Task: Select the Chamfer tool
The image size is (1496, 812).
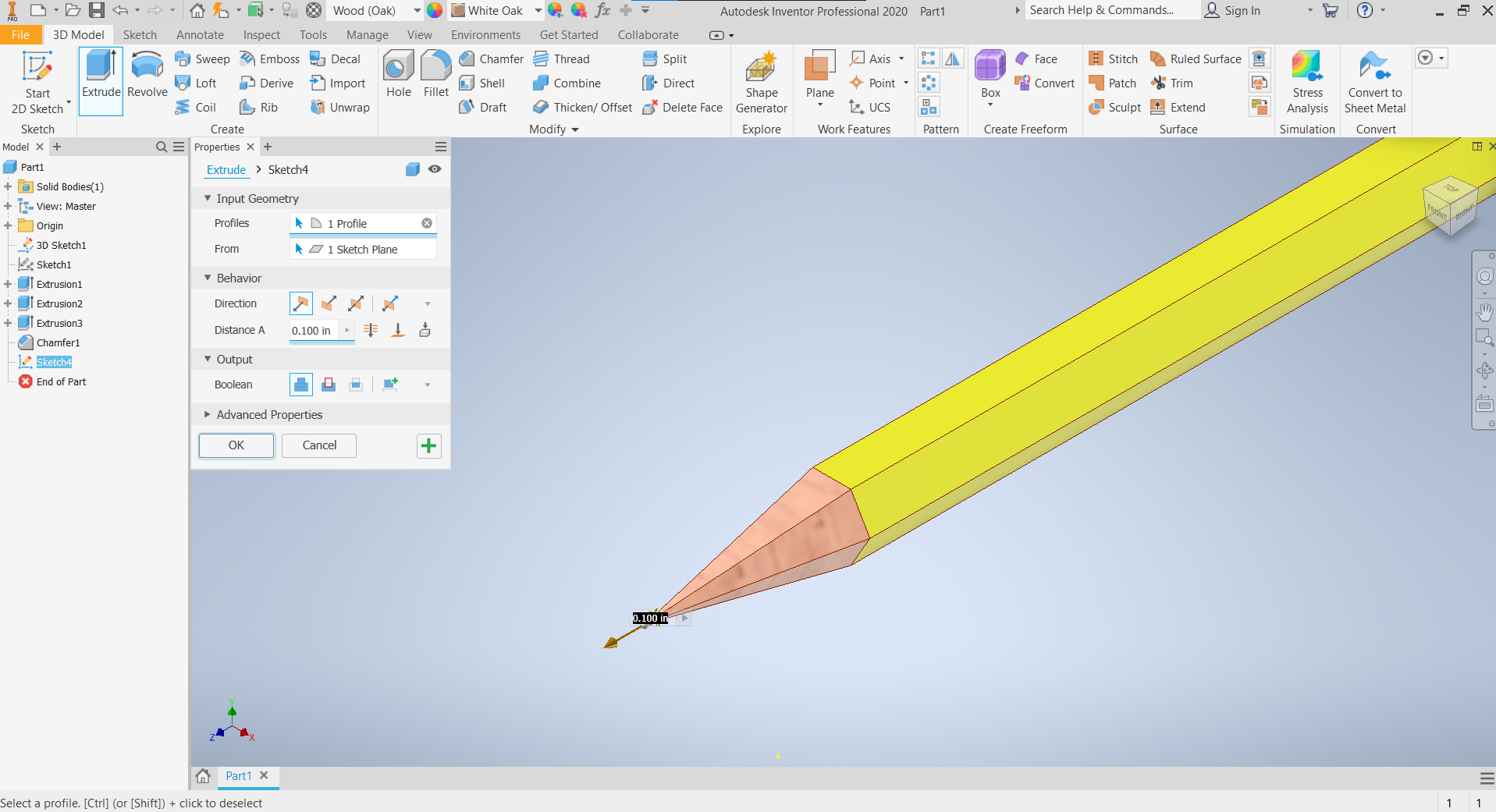Action: pyautogui.click(x=492, y=59)
